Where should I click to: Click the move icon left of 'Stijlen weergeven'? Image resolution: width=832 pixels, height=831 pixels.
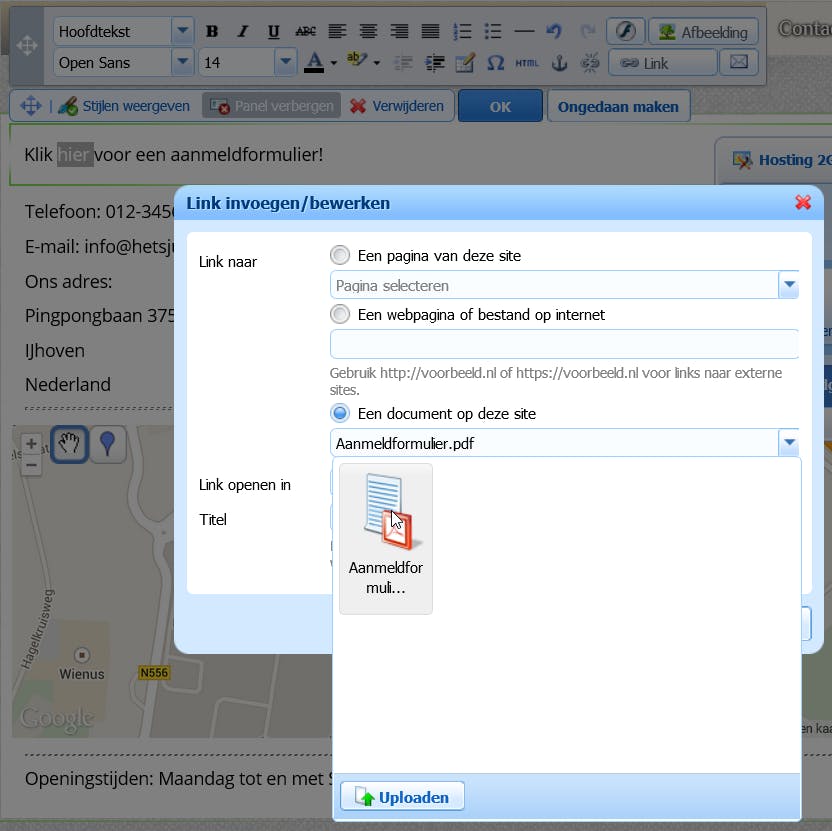pos(31,106)
